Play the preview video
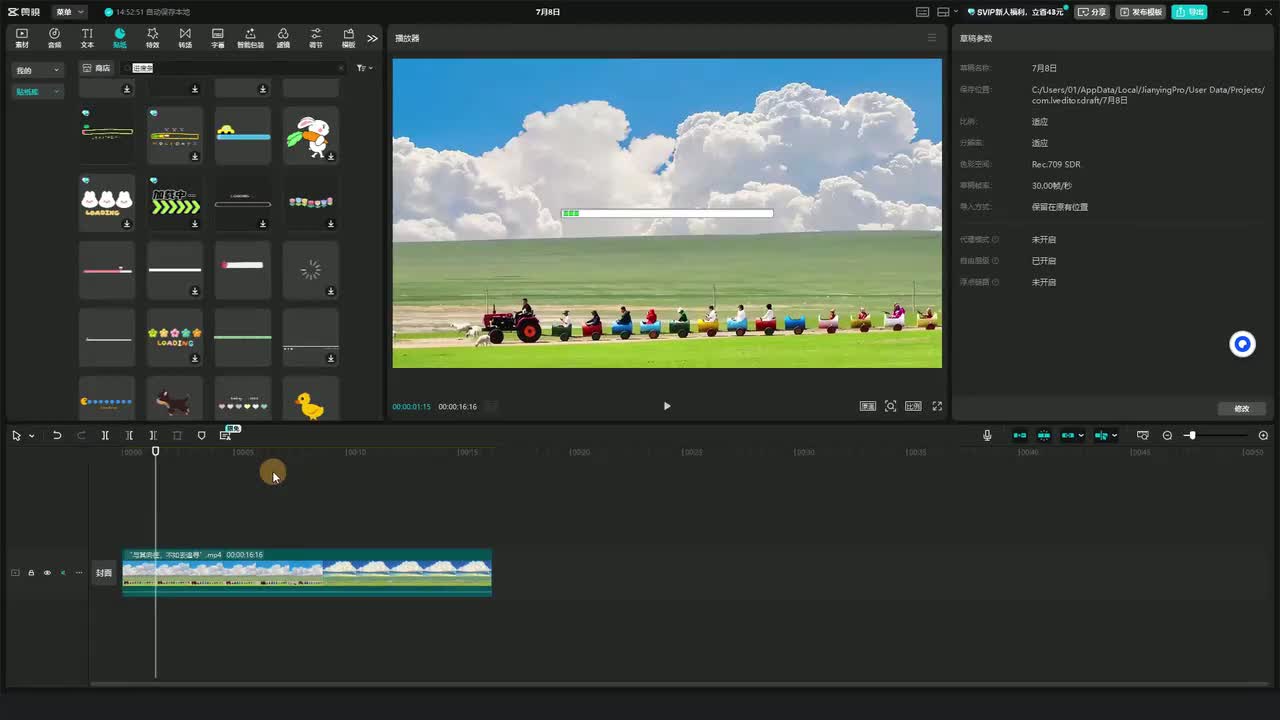 coord(667,406)
